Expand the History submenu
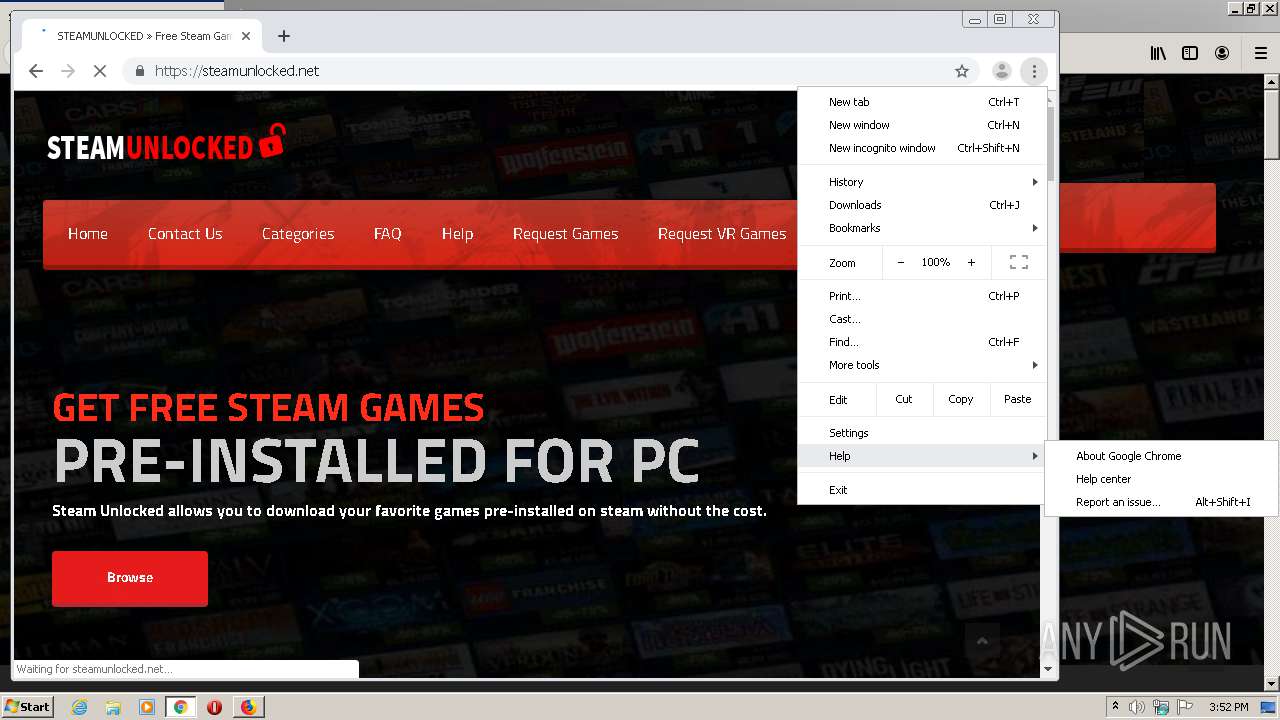1280x720 pixels. tap(922, 182)
